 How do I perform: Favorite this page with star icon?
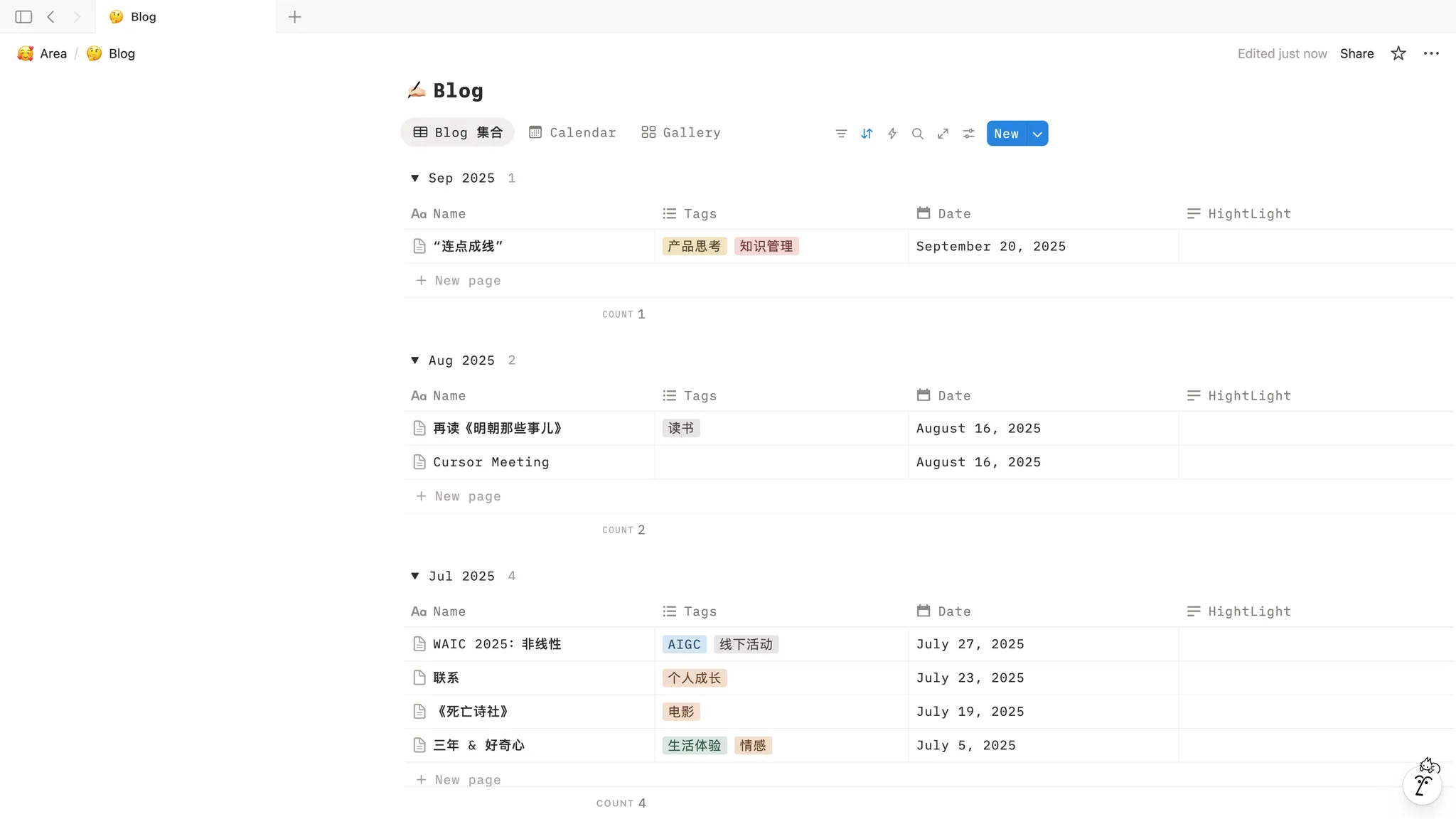pyautogui.click(x=1398, y=53)
